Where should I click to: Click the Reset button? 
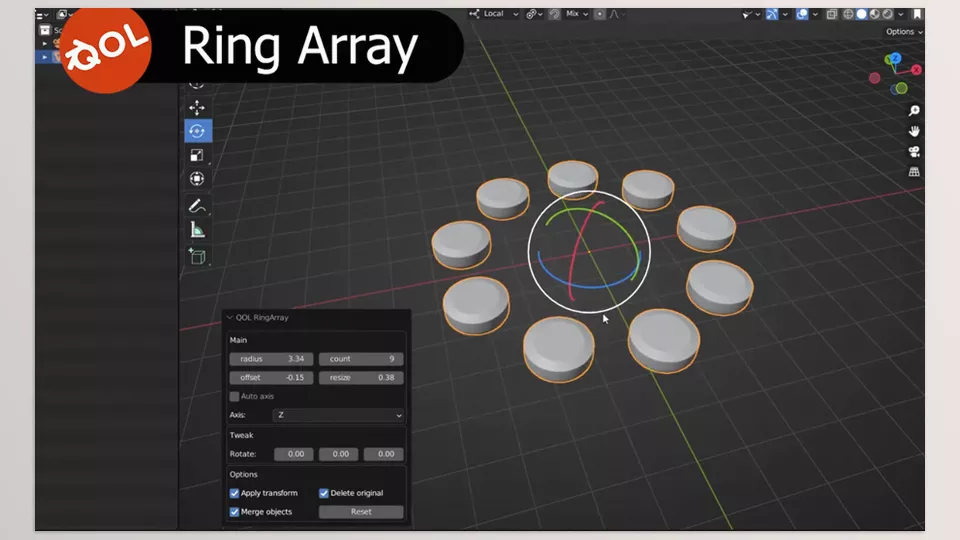(x=361, y=512)
